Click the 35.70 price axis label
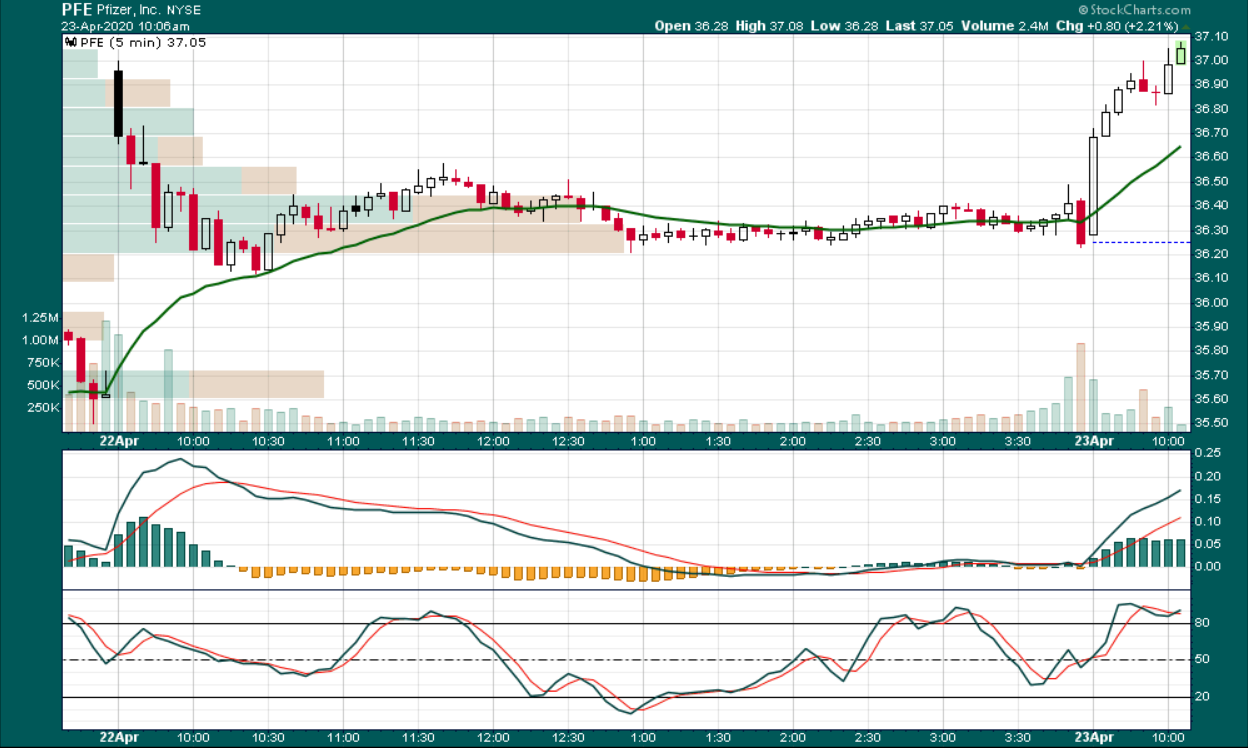 pos(1211,375)
